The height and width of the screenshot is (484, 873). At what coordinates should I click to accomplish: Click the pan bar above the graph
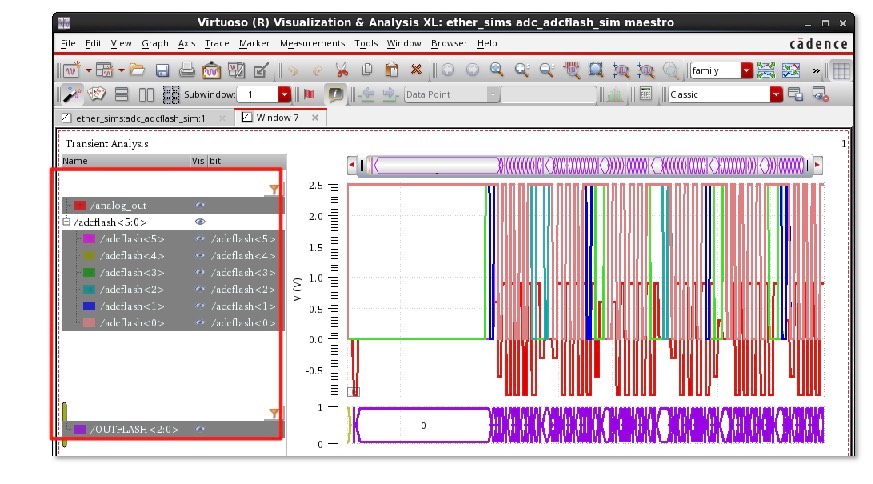(x=584, y=165)
